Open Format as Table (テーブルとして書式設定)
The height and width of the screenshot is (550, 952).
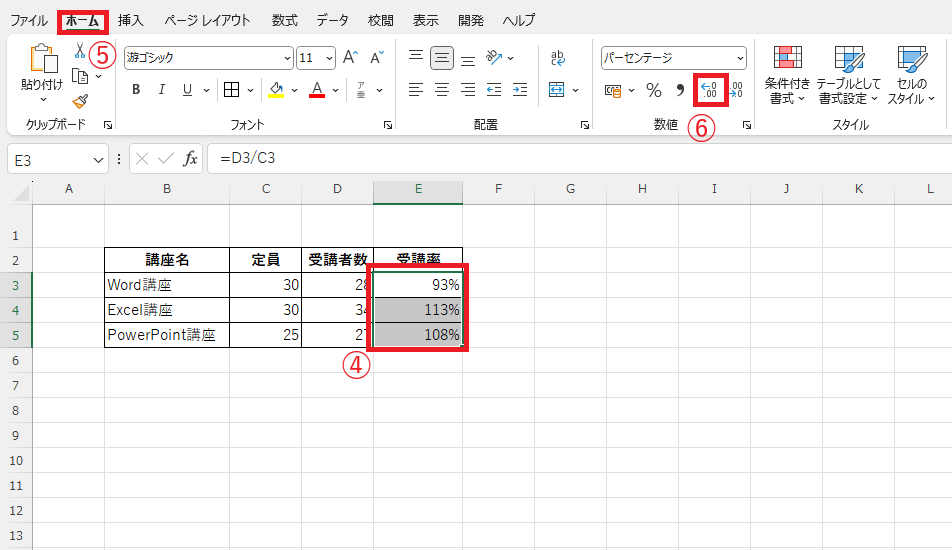(849, 75)
